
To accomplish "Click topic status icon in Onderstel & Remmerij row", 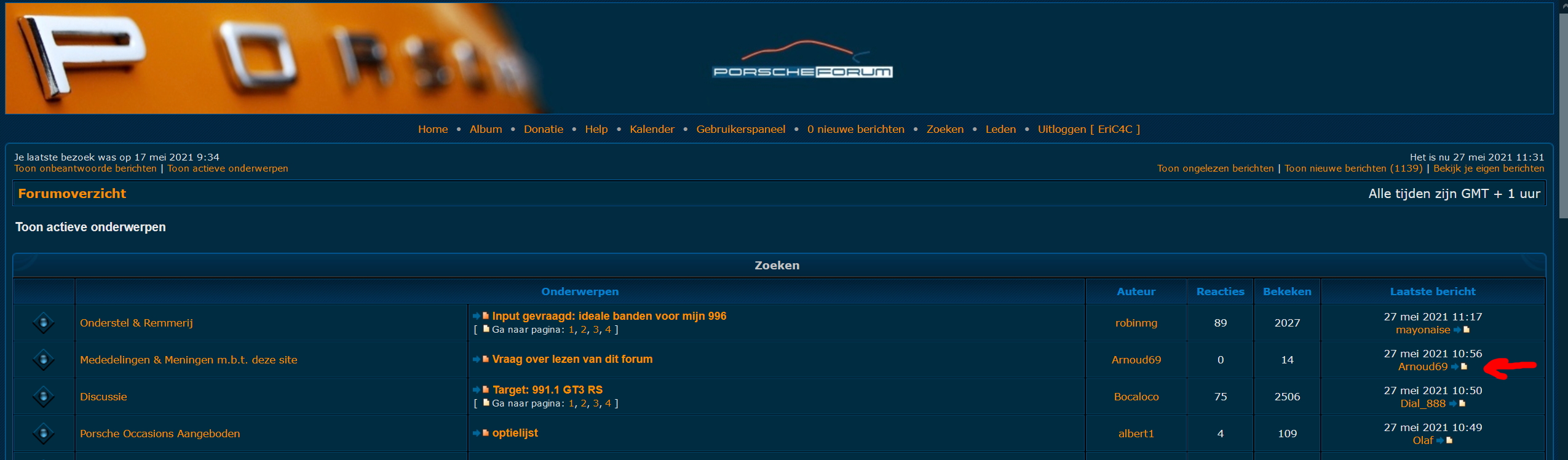I will pos(43,323).
